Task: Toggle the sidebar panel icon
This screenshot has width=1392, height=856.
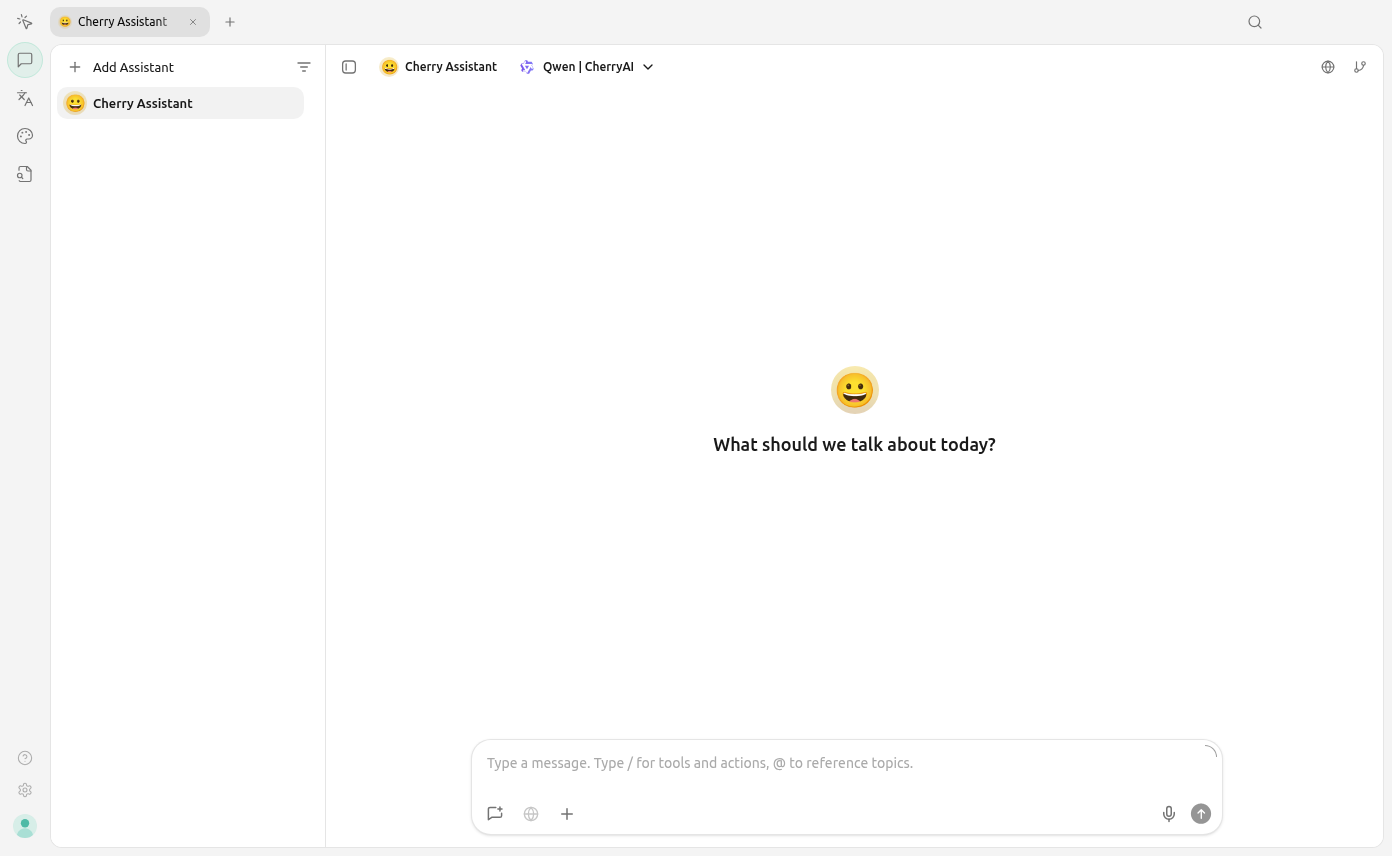Action: coord(349,67)
